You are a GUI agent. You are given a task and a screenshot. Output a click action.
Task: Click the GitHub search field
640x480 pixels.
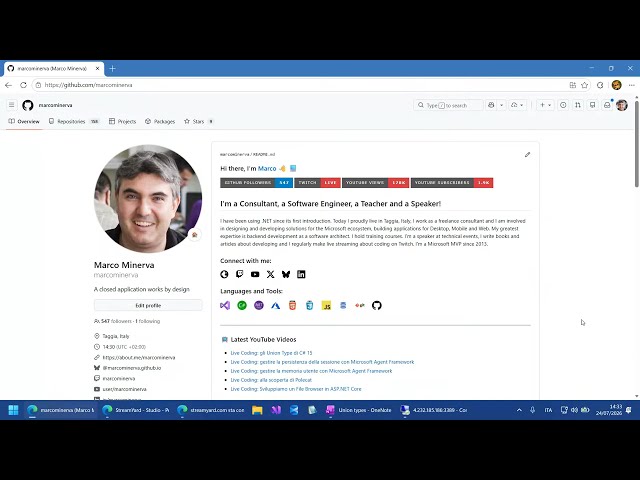448,105
